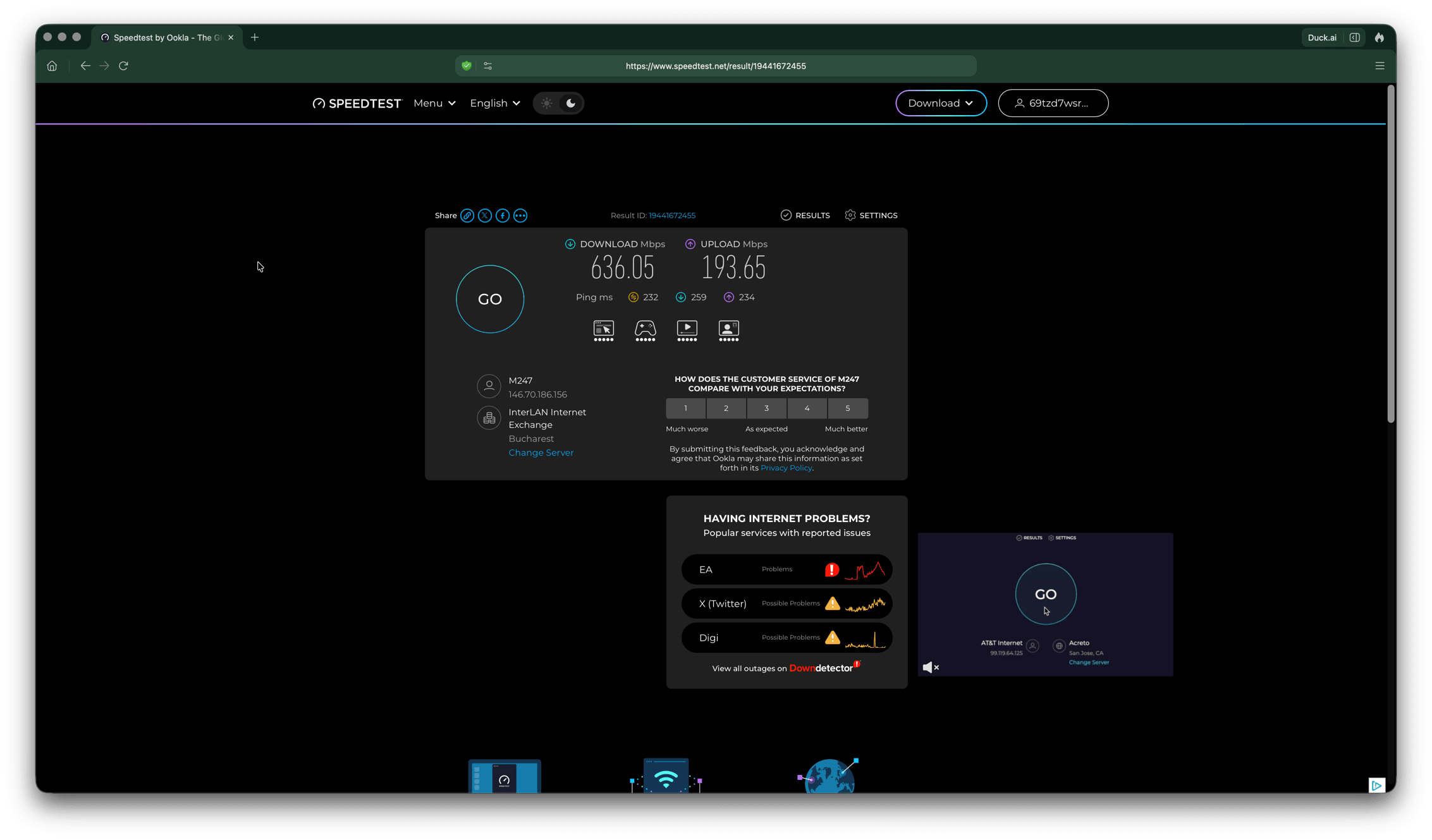Open the X (Twitter) possible problems row

pos(786,604)
